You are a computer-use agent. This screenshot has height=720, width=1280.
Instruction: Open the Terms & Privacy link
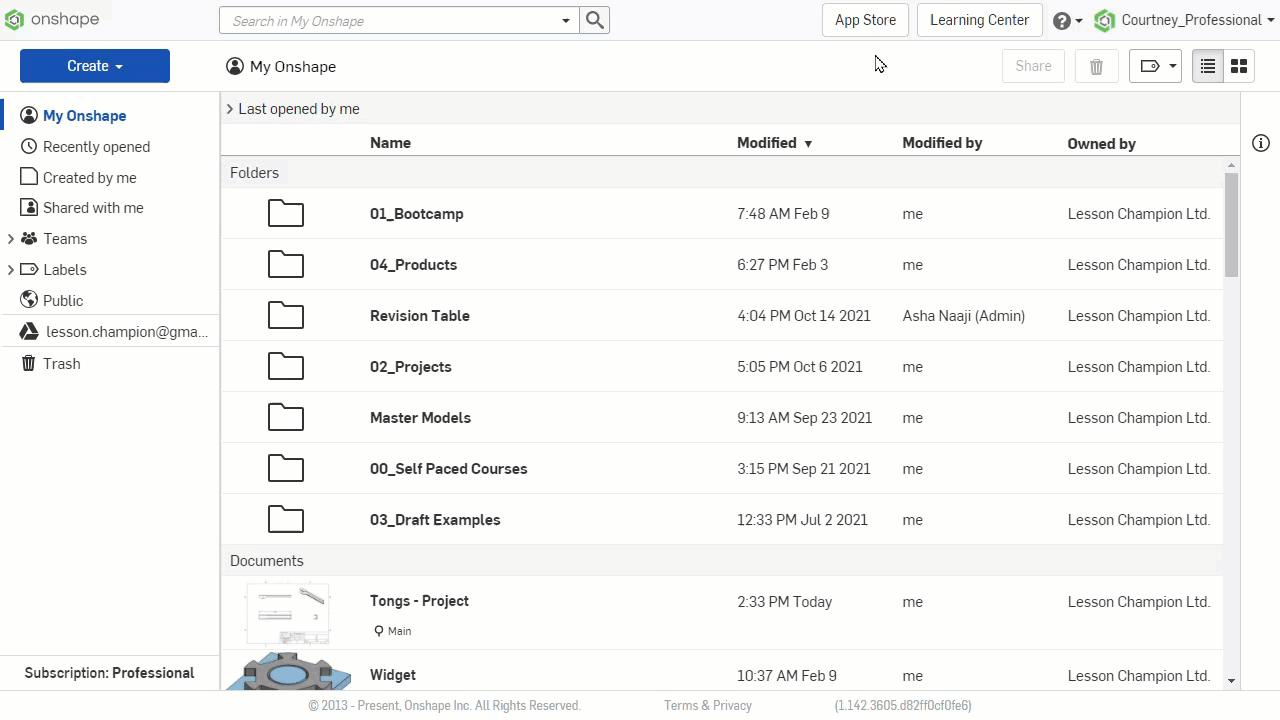[707, 705]
